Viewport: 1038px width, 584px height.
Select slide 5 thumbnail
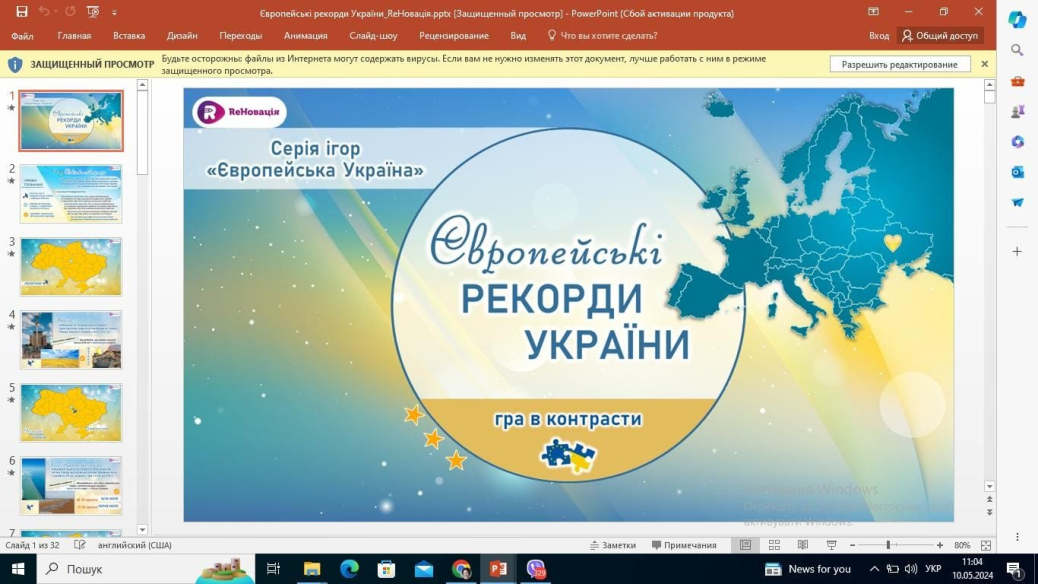click(x=71, y=413)
